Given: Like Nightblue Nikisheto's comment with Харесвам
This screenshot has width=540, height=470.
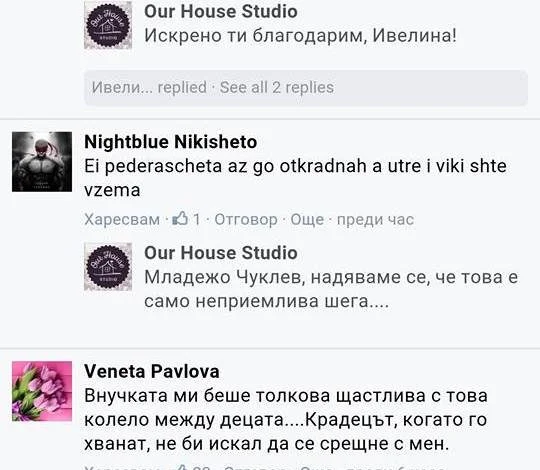Looking at the screenshot, I should point(122,219).
